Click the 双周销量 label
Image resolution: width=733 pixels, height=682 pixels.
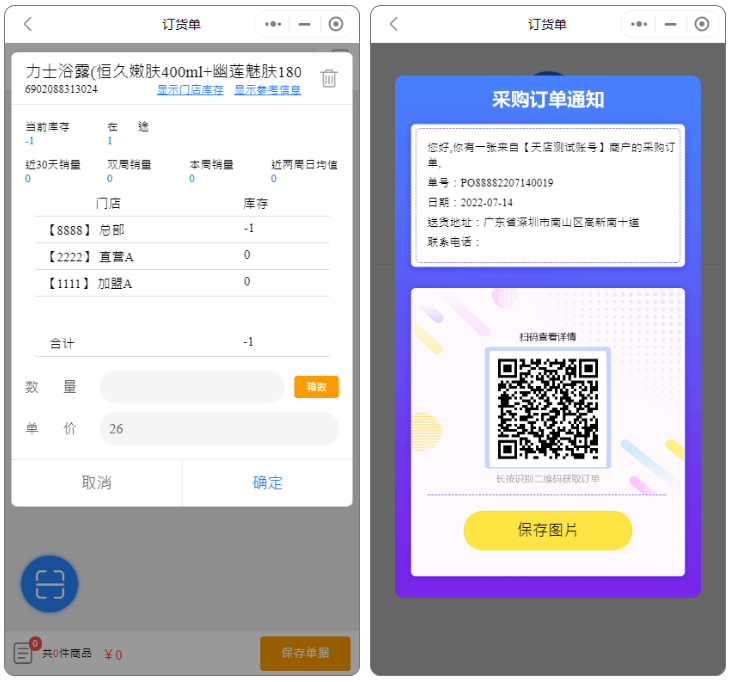129,165
